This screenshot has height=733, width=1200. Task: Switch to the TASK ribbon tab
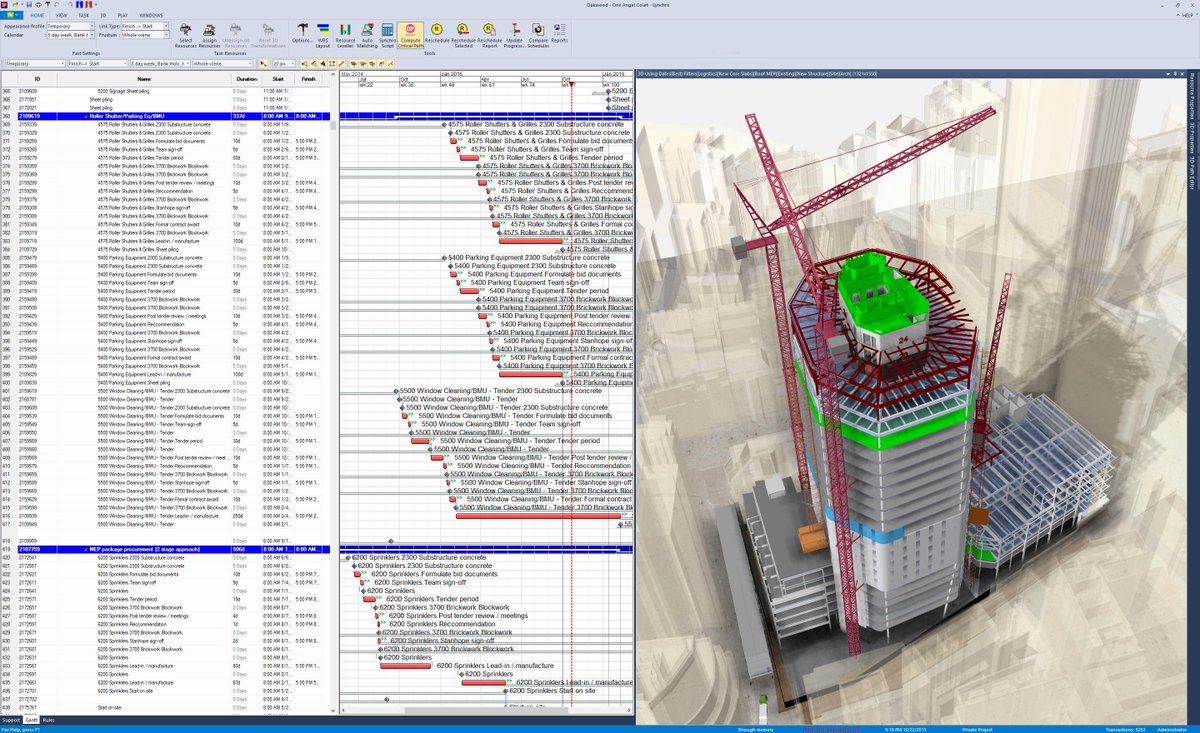tap(83, 16)
